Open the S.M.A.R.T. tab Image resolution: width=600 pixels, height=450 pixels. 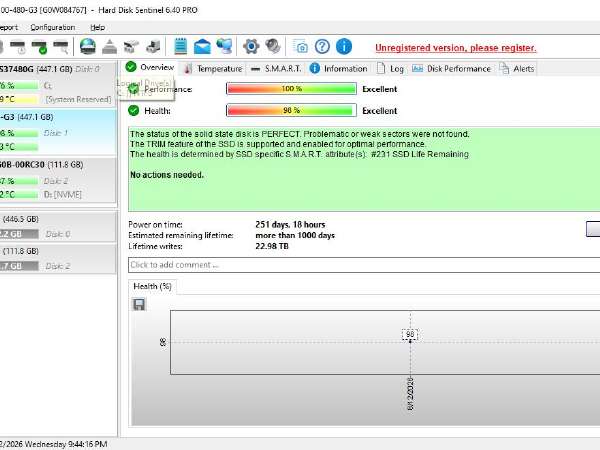pyautogui.click(x=276, y=68)
